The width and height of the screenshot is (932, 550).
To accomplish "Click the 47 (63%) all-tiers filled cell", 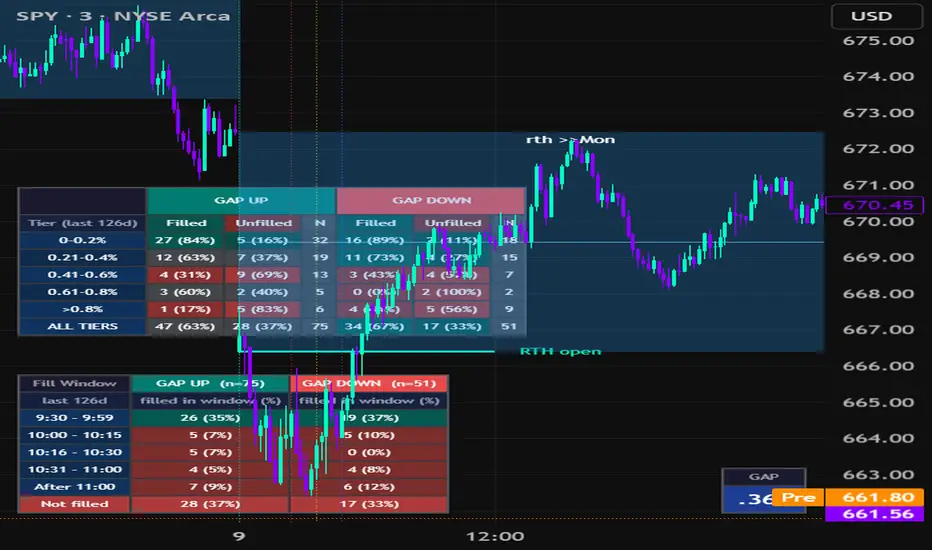I will 185,326.
